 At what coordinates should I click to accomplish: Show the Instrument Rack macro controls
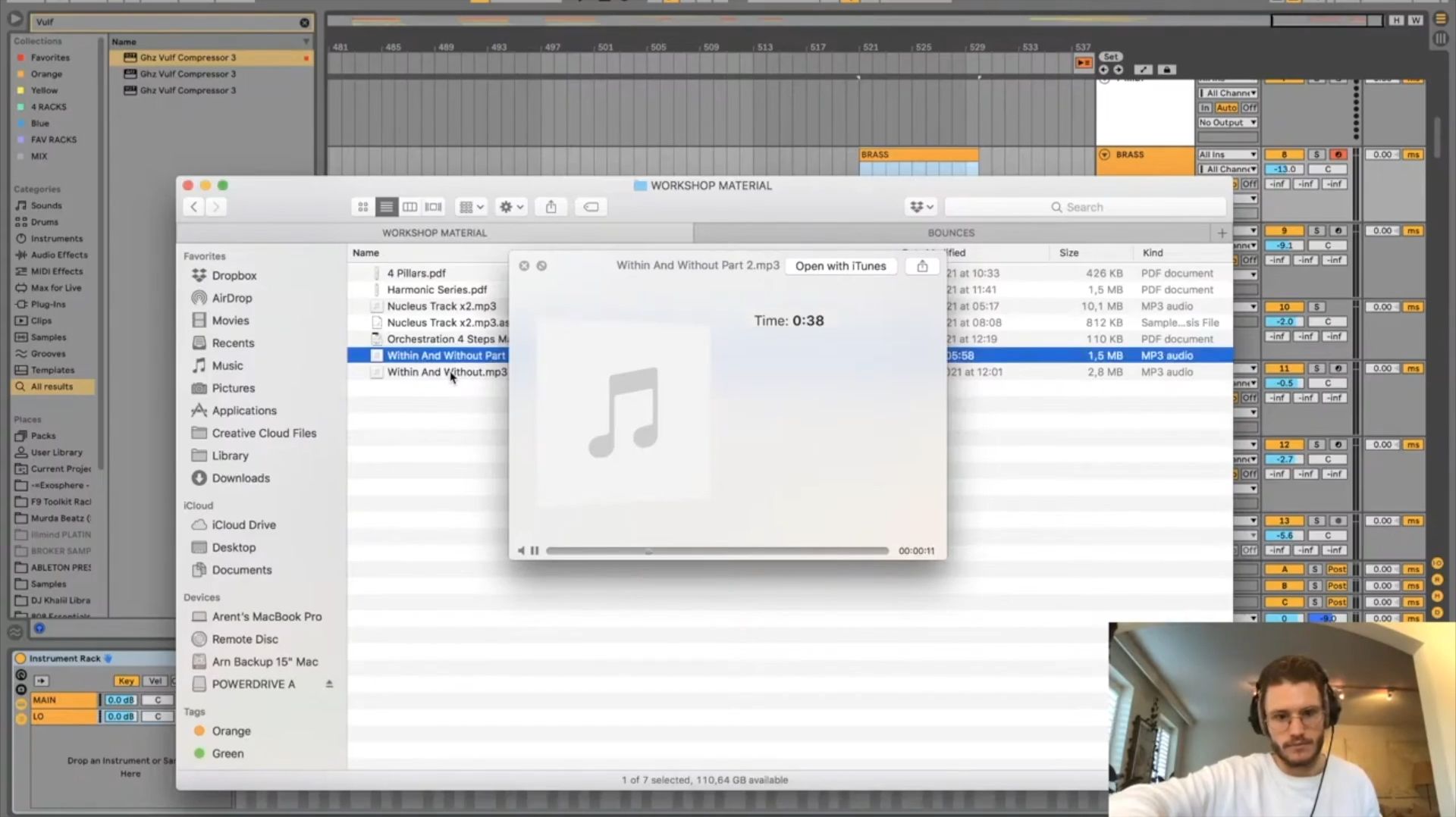tap(21, 675)
